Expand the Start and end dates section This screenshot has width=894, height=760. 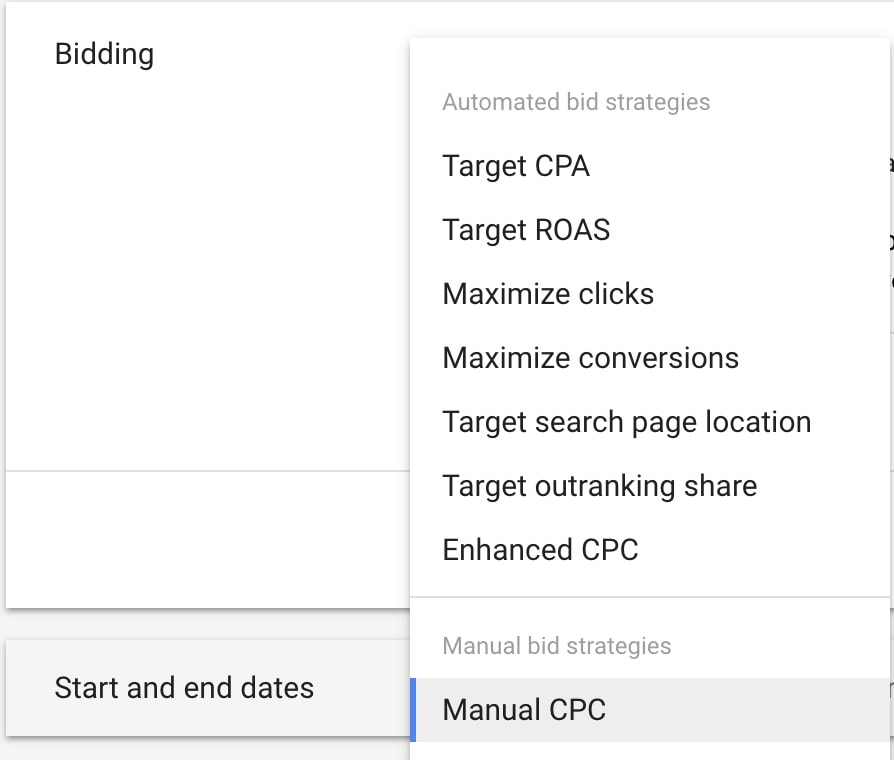(184, 688)
